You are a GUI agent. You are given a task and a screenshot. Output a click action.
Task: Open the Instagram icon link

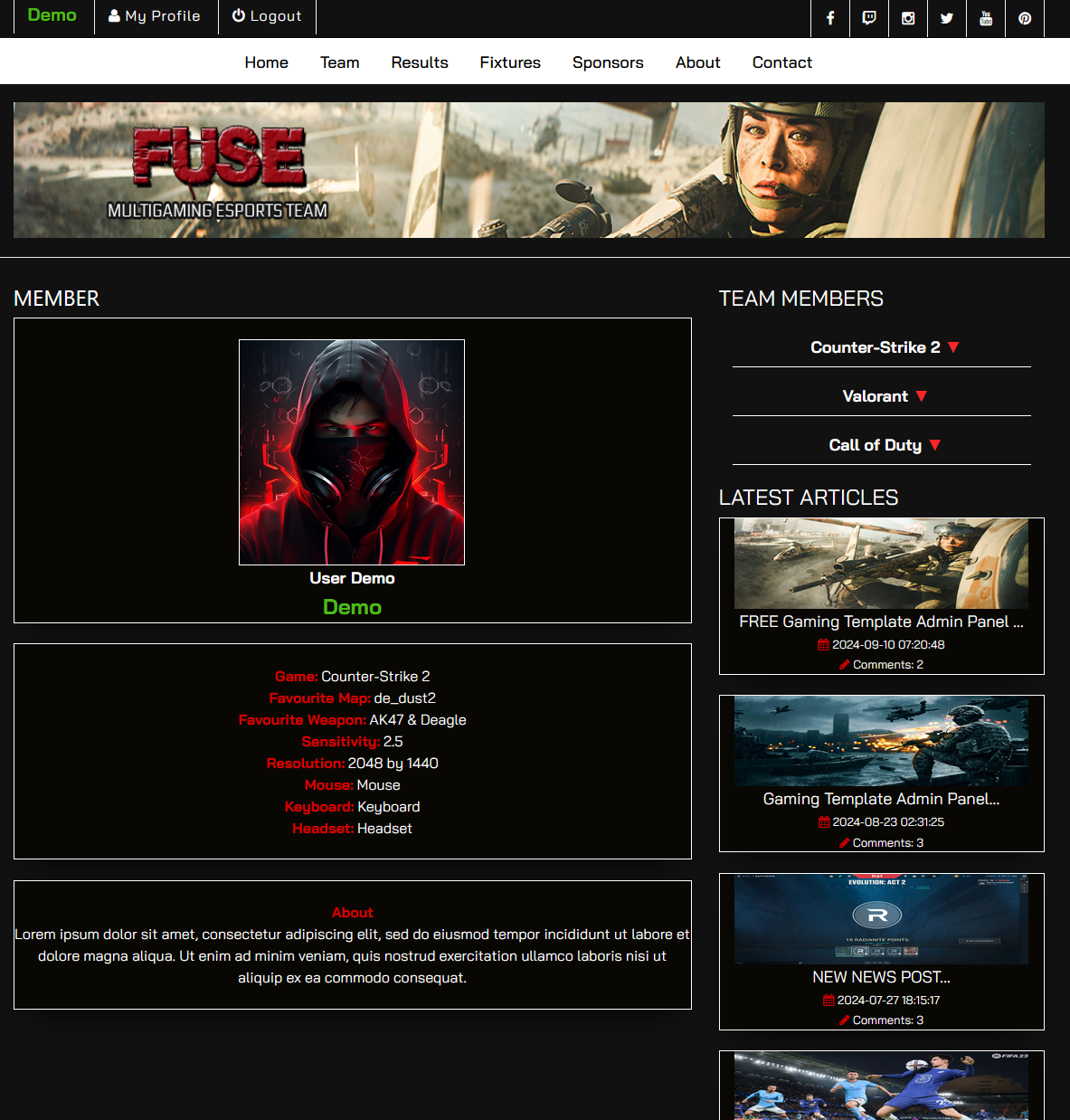click(x=908, y=18)
